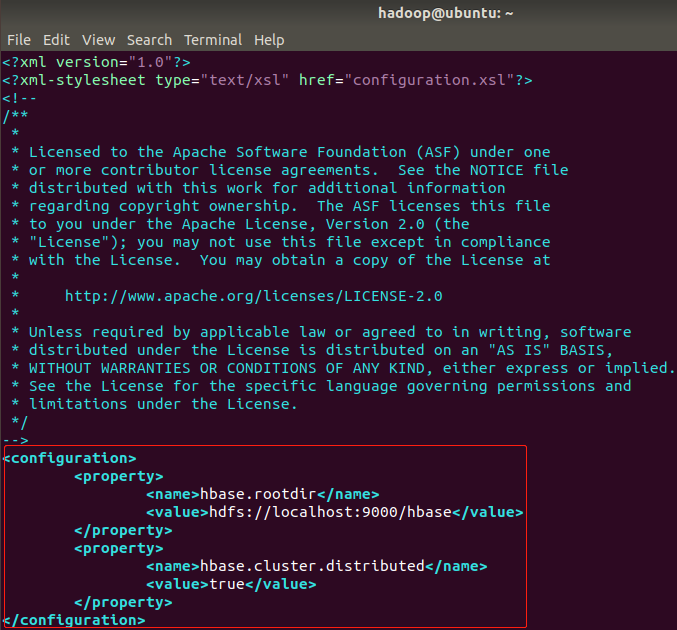Screen dimensions: 677x630
Task: Click the line '"License"); you may not use'
Action: pyautogui.click(x=281, y=242)
